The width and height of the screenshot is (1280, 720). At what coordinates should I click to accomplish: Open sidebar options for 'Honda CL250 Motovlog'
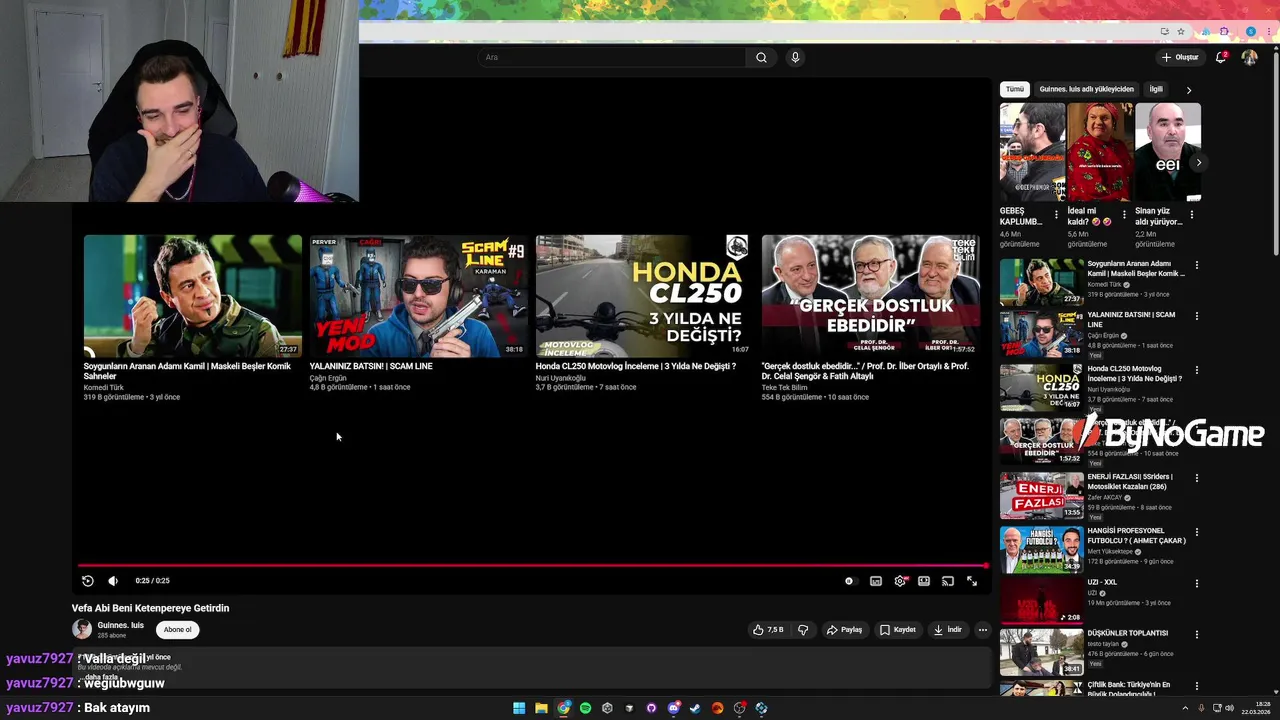1197,371
